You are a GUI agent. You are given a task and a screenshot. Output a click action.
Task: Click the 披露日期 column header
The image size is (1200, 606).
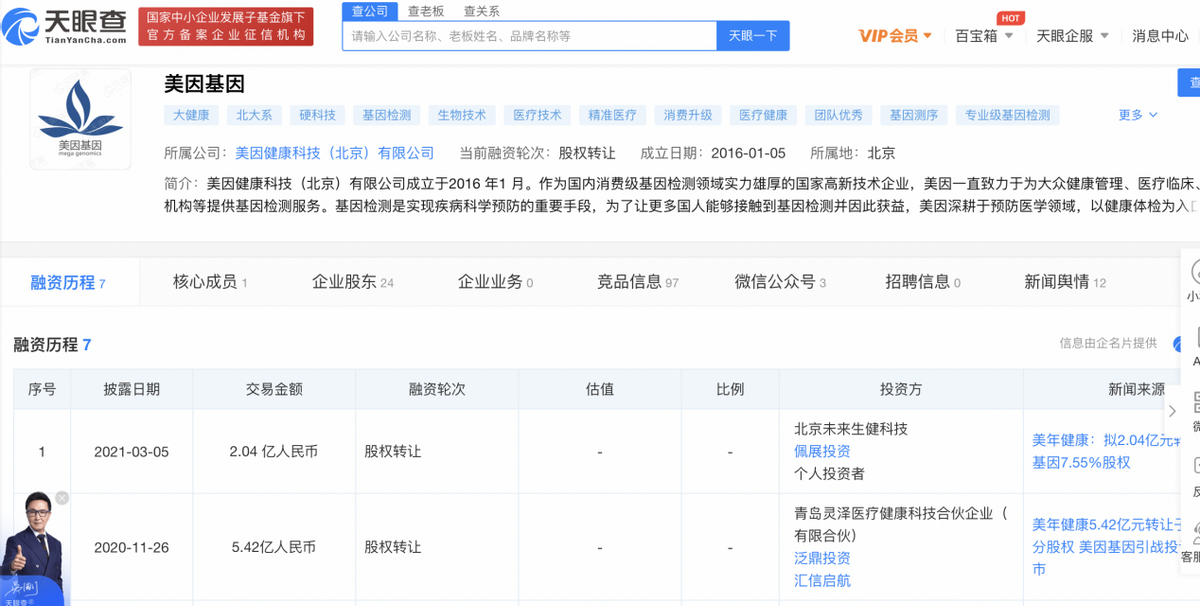pos(132,389)
